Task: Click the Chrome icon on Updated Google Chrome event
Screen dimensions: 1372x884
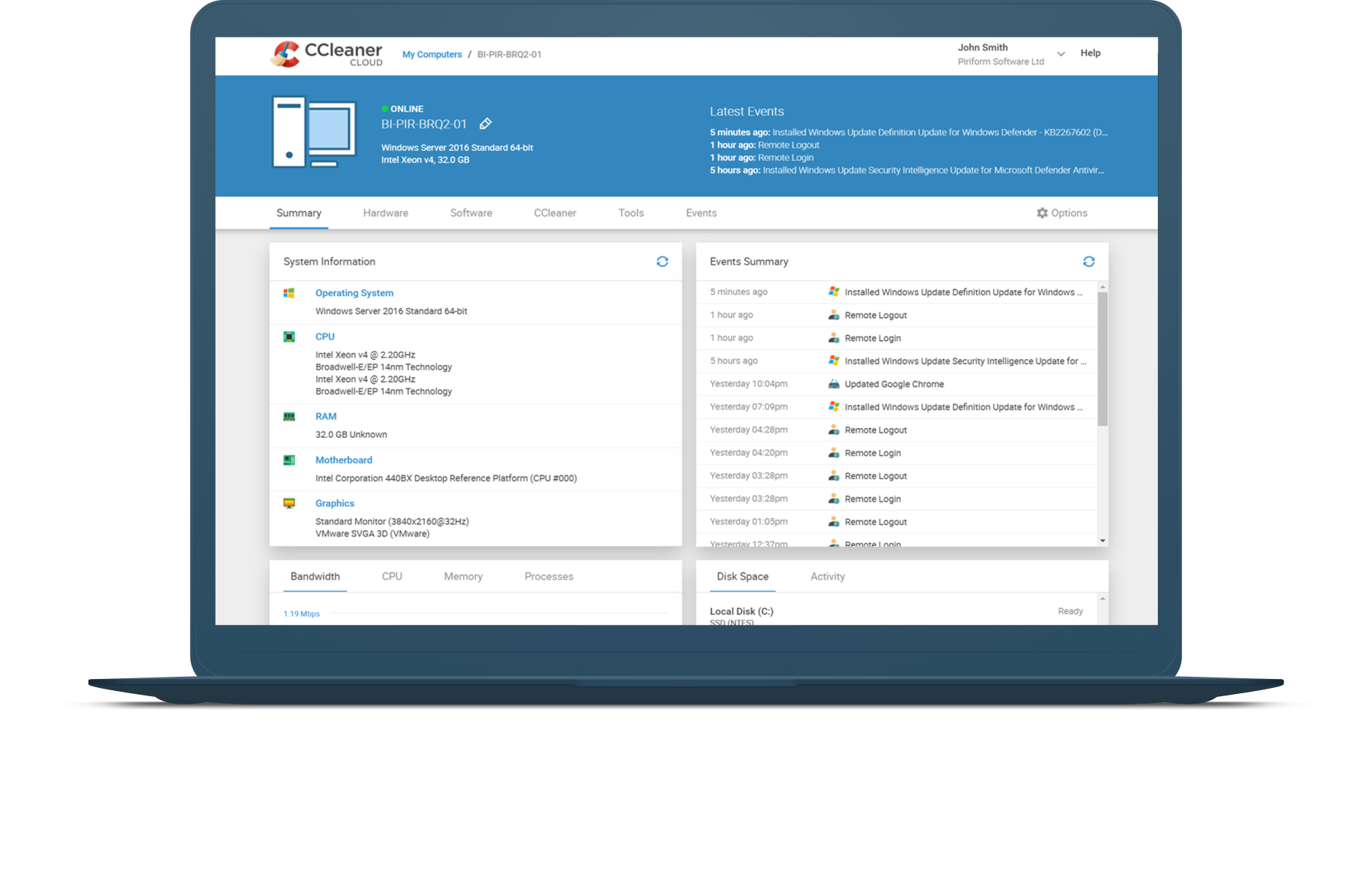Action: coord(834,384)
